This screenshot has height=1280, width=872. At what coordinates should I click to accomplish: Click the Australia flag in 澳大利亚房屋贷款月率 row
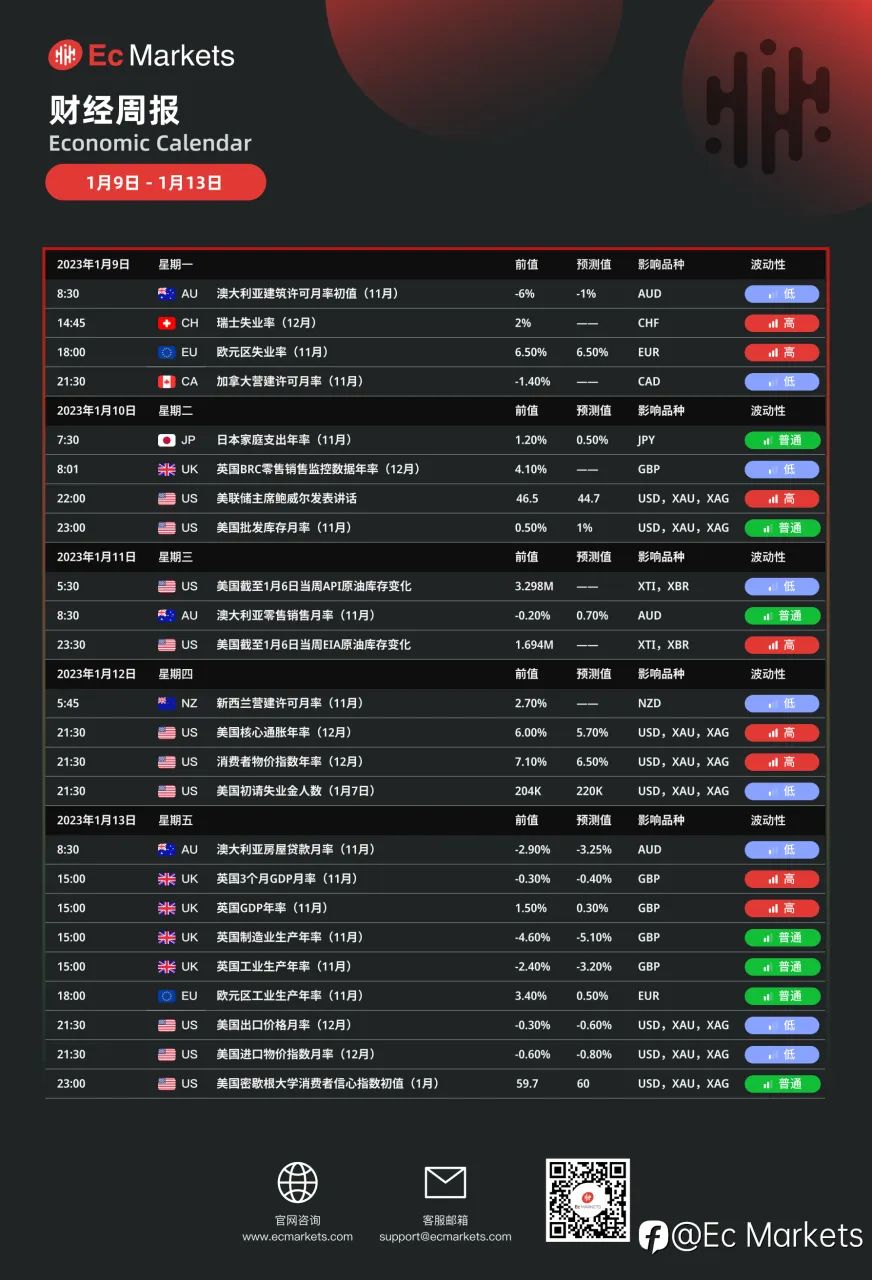(166, 849)
